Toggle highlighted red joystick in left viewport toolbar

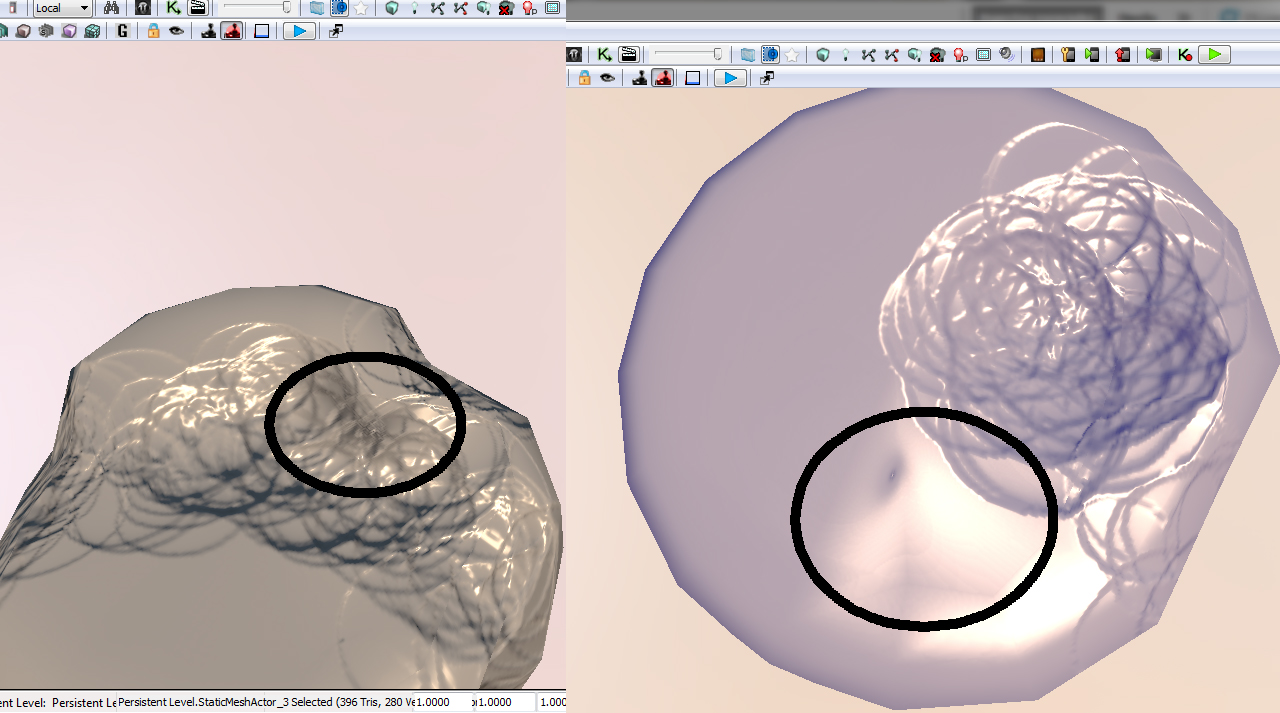click(231, 31)
